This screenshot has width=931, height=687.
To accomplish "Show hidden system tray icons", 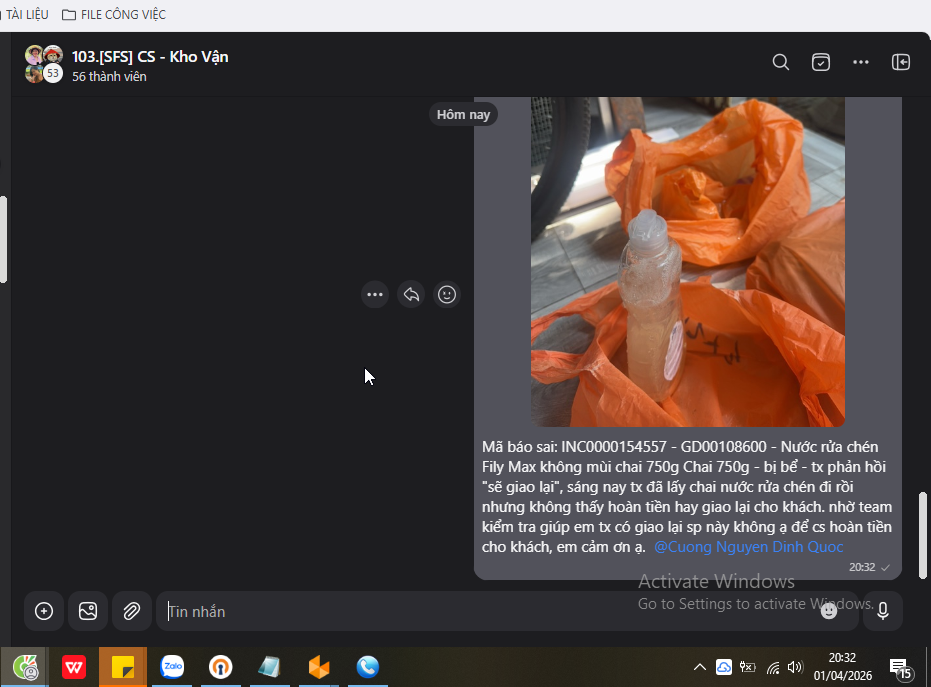I will click(x=700, y=667).
